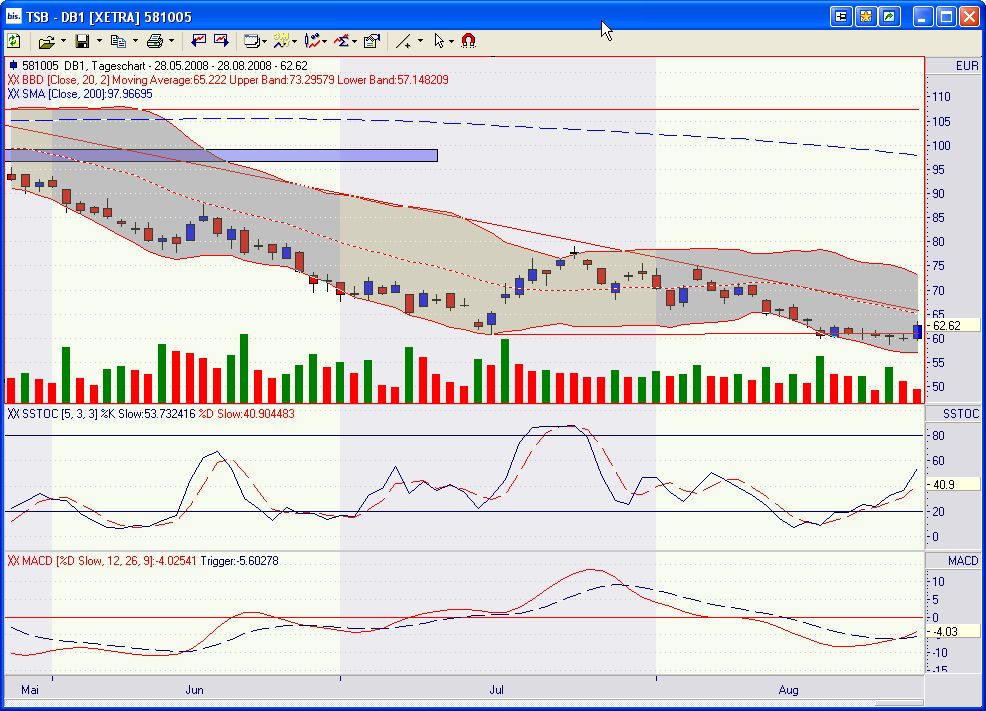986x711 pixels.
Task: Click the 40.9 SSTOC value marker
Action: click(x=952, y=485)
